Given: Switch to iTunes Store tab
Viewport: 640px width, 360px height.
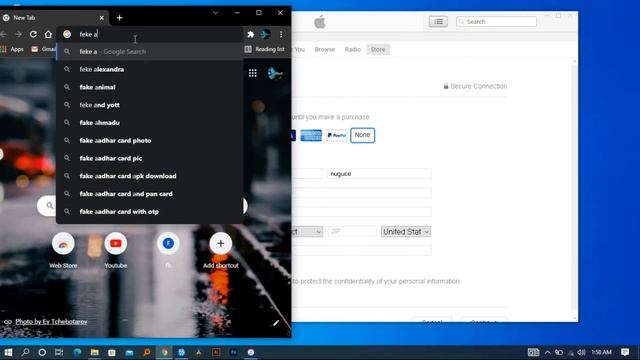Looking at the screenshot, I should tap(378, 49).
